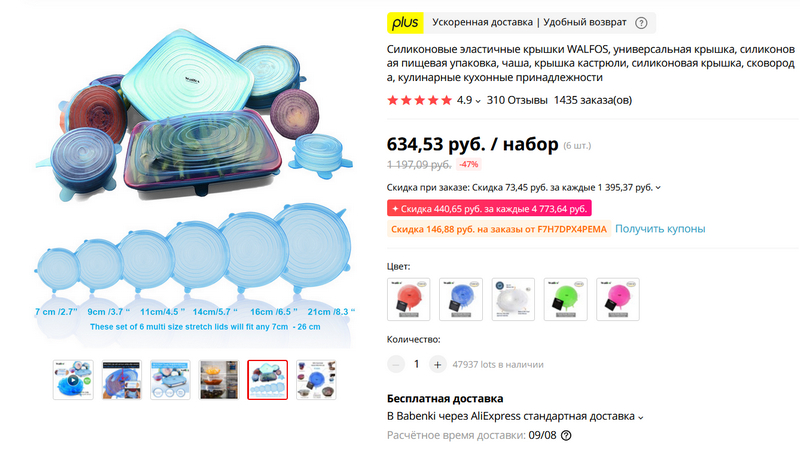
Task: Expand the AliExpress delivery method dropdown
Action: 641,417
